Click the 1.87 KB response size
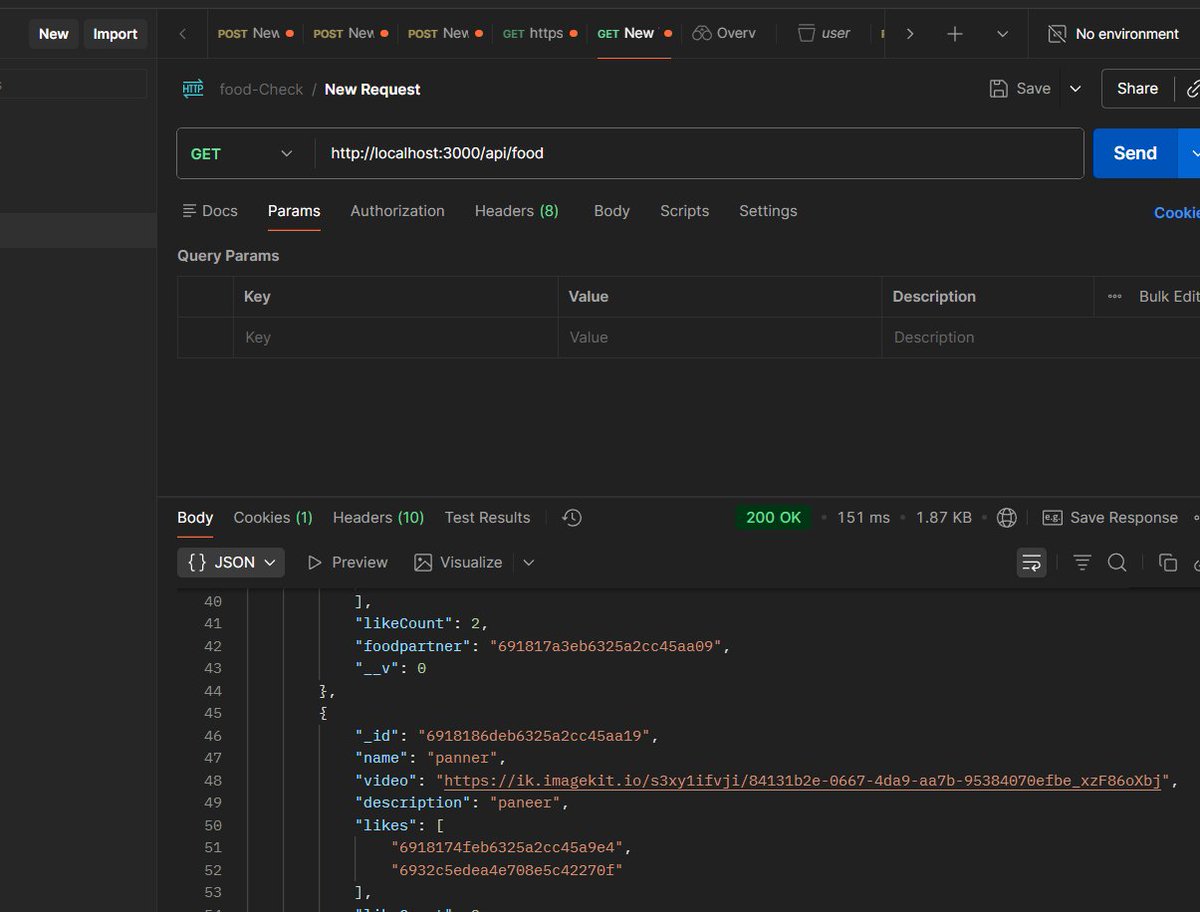The image size is (1200, 912). (x=943, y=518)
